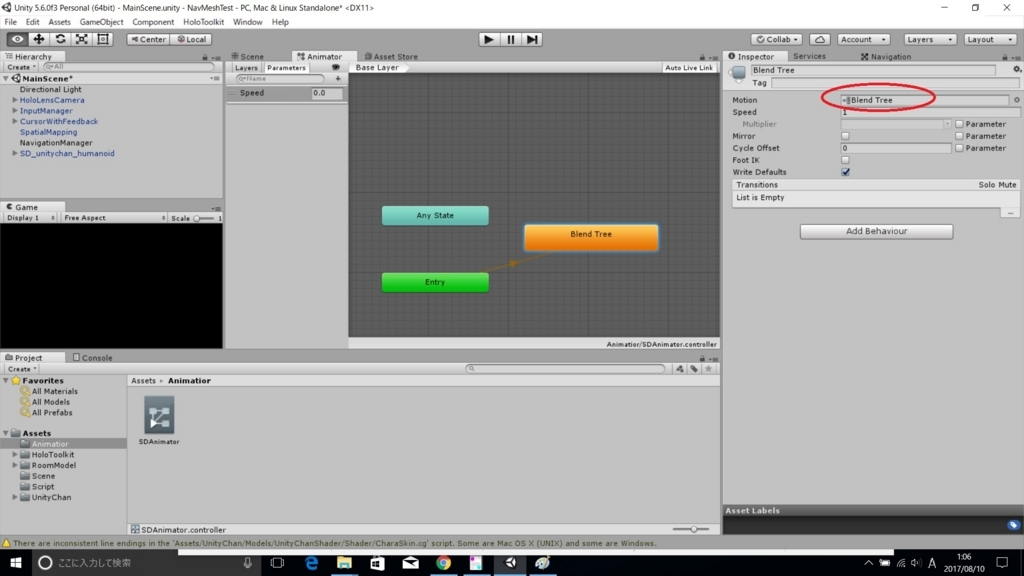1024x576 pixels.
Task: Switch to the Scene tab
Action: [248, 56]
